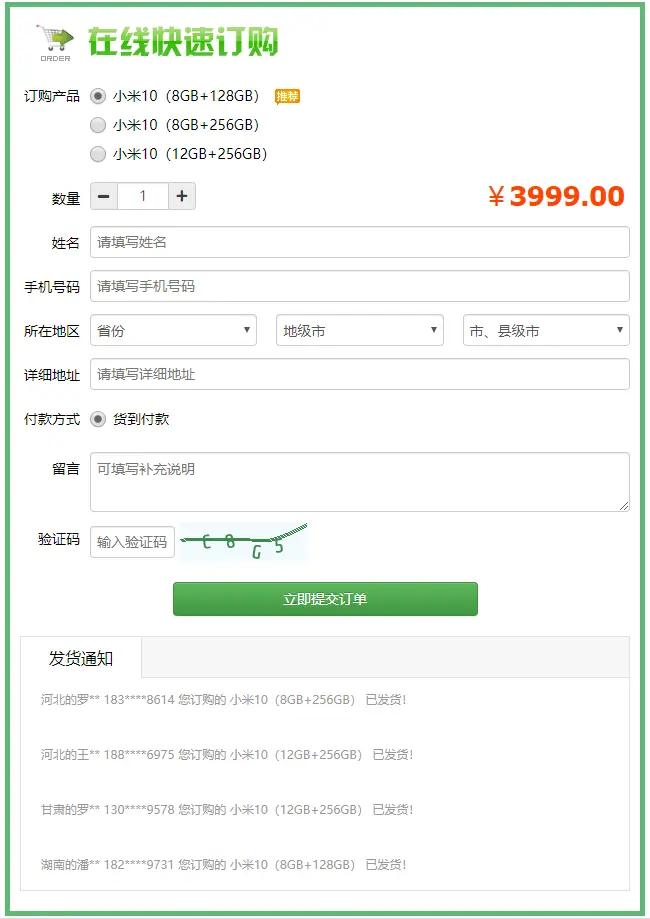Click the minus icon to decrease quantity

[103, 196]
